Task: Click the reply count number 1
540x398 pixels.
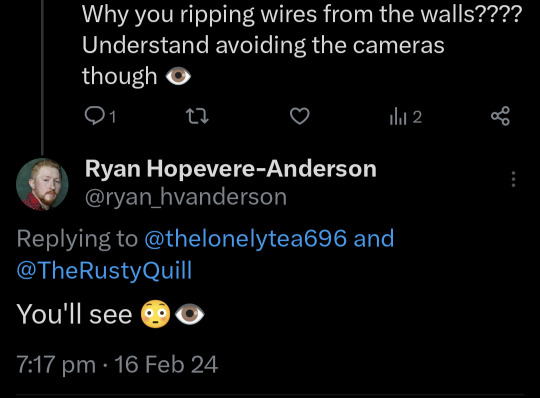Action: pyautogui.click(x=112, y=117)
